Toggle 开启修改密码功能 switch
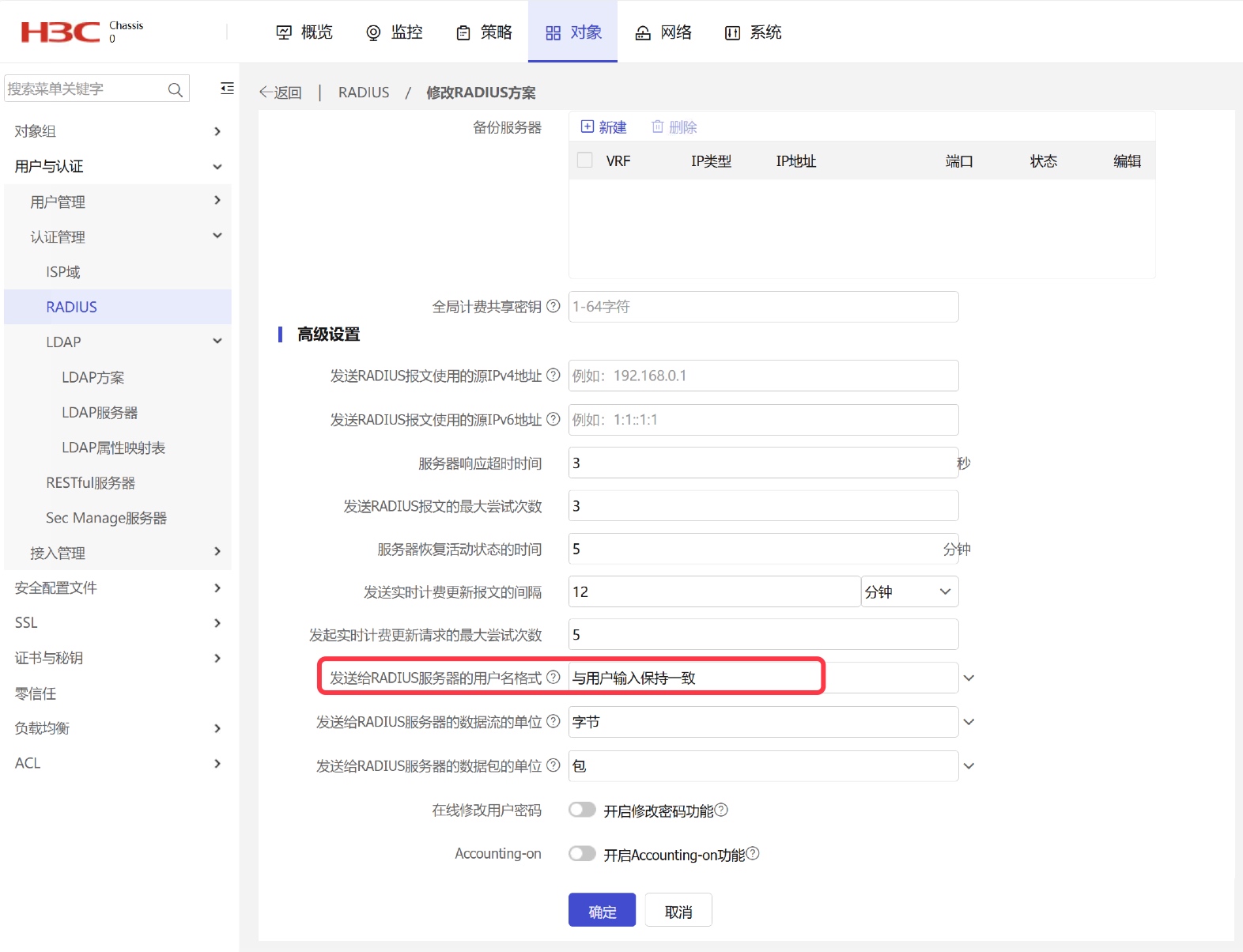This screenshot has width=1243, height=952. click(582, 810)
